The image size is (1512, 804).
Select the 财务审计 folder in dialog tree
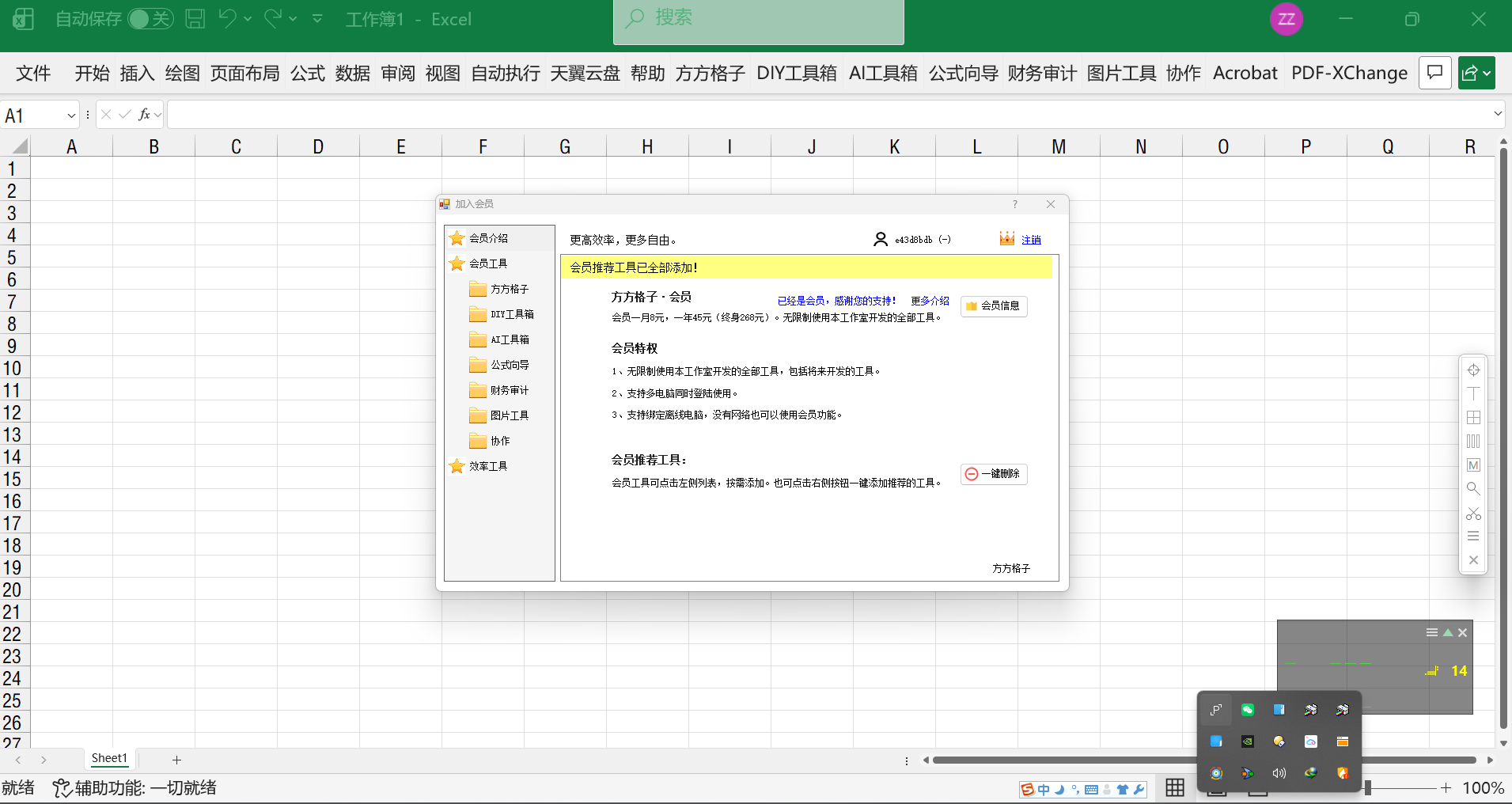(509, 390)
